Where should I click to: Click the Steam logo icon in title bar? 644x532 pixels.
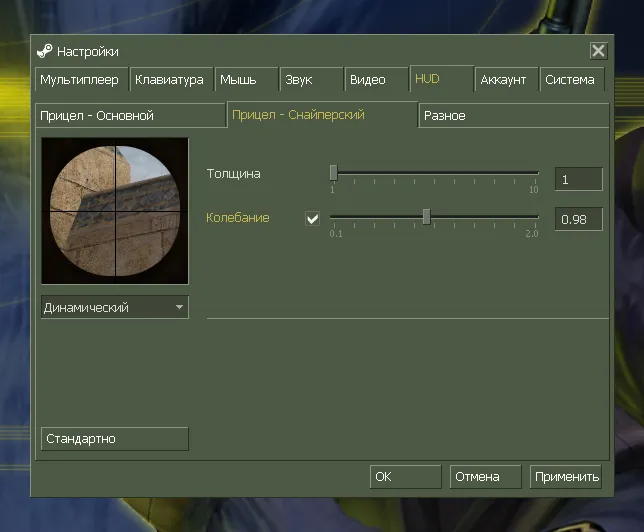(x=44, y=51)
